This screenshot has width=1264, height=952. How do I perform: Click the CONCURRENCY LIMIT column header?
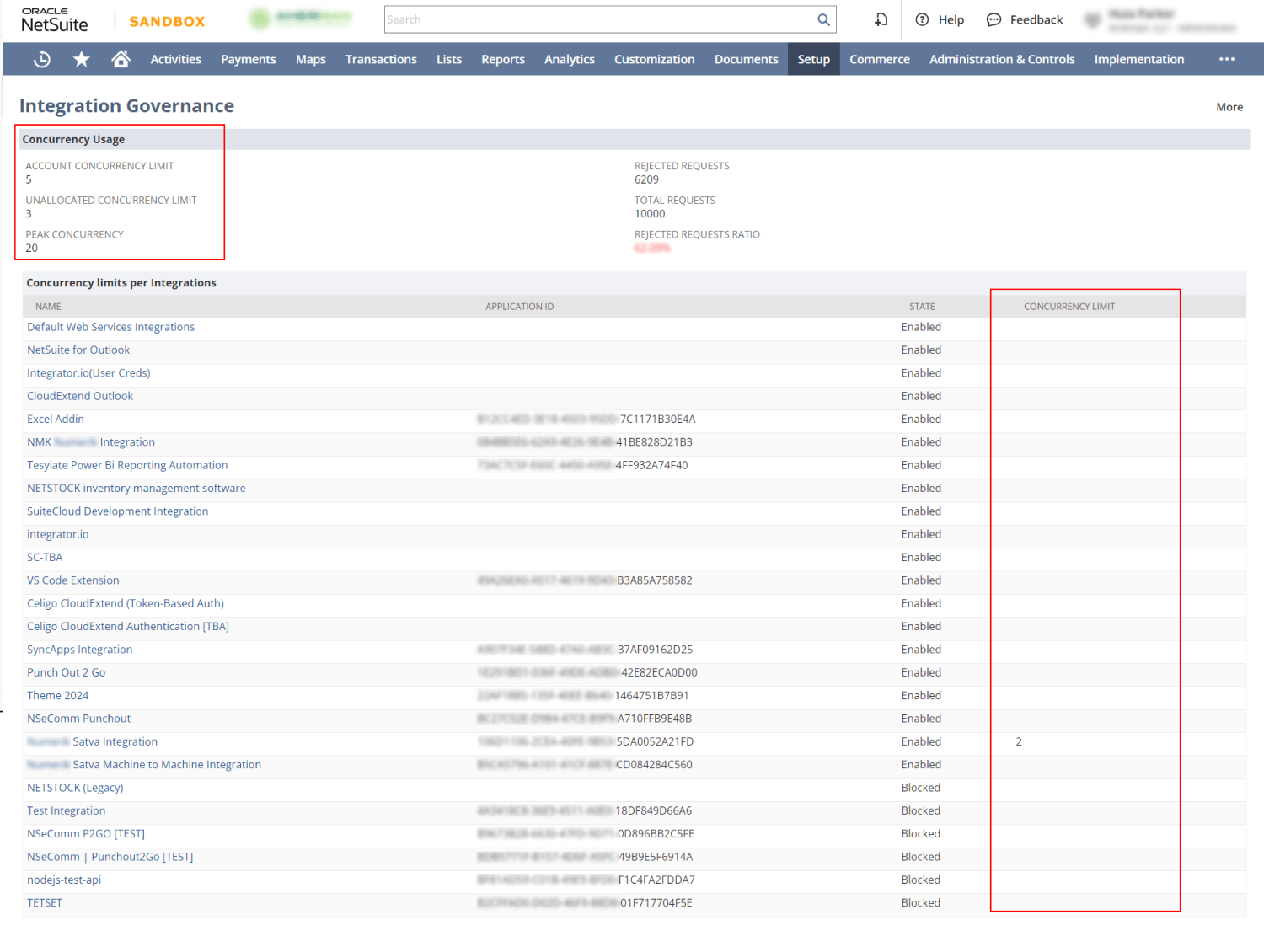(x=1069, y=307)
